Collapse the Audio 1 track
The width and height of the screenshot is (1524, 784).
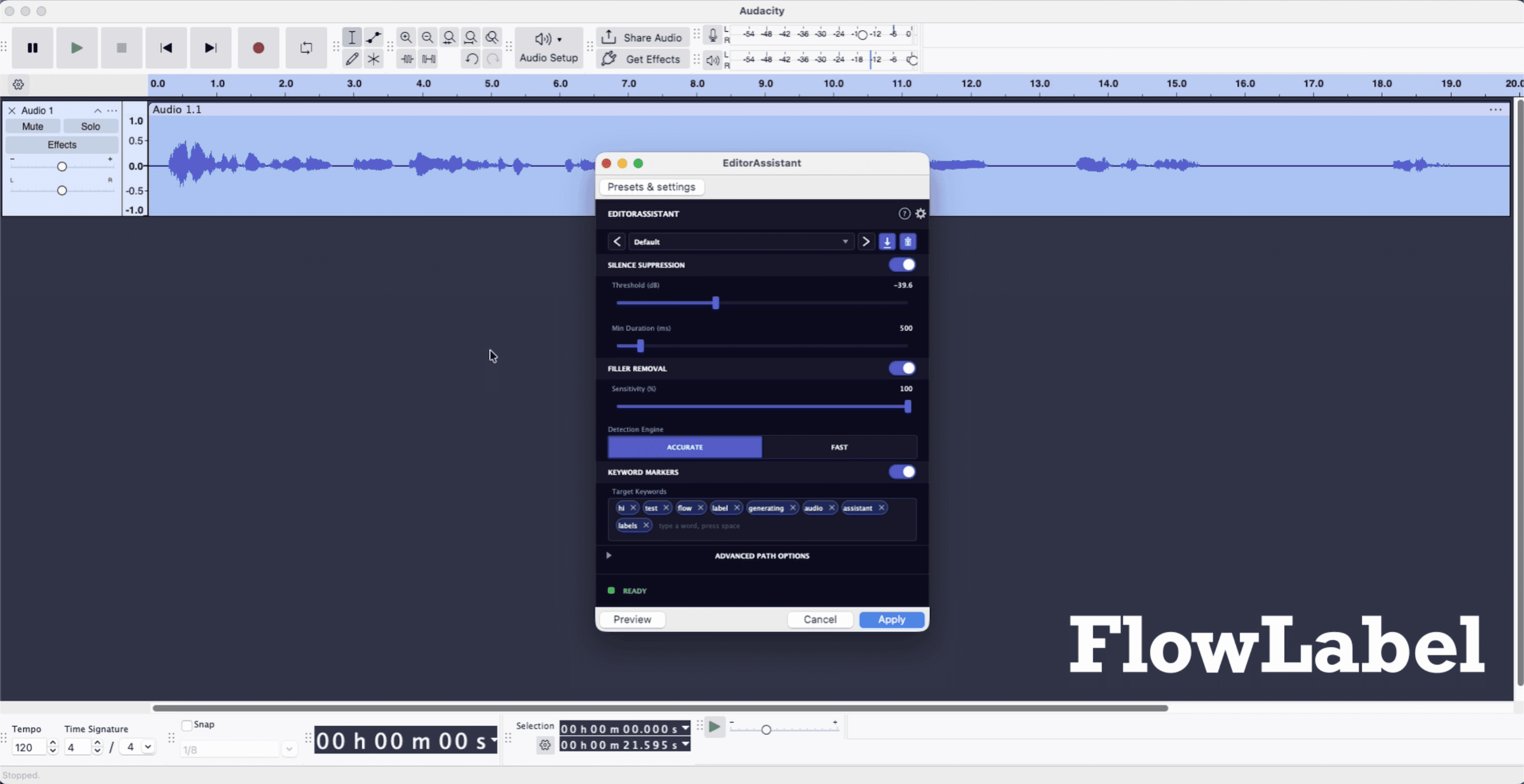coord(98,111)
